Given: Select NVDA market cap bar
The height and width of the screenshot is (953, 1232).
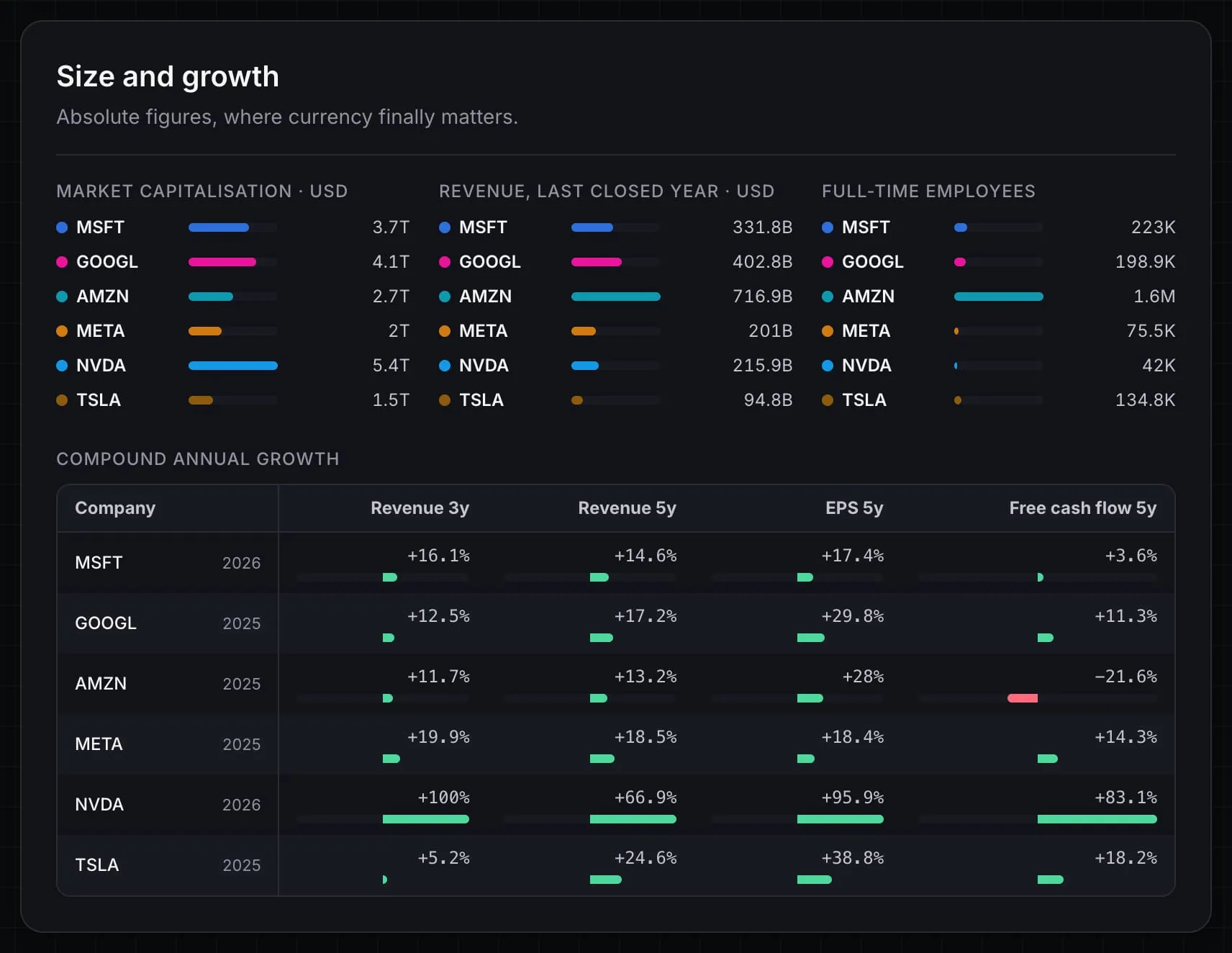Looking at the screenshot, I should [x=233, y=366].
